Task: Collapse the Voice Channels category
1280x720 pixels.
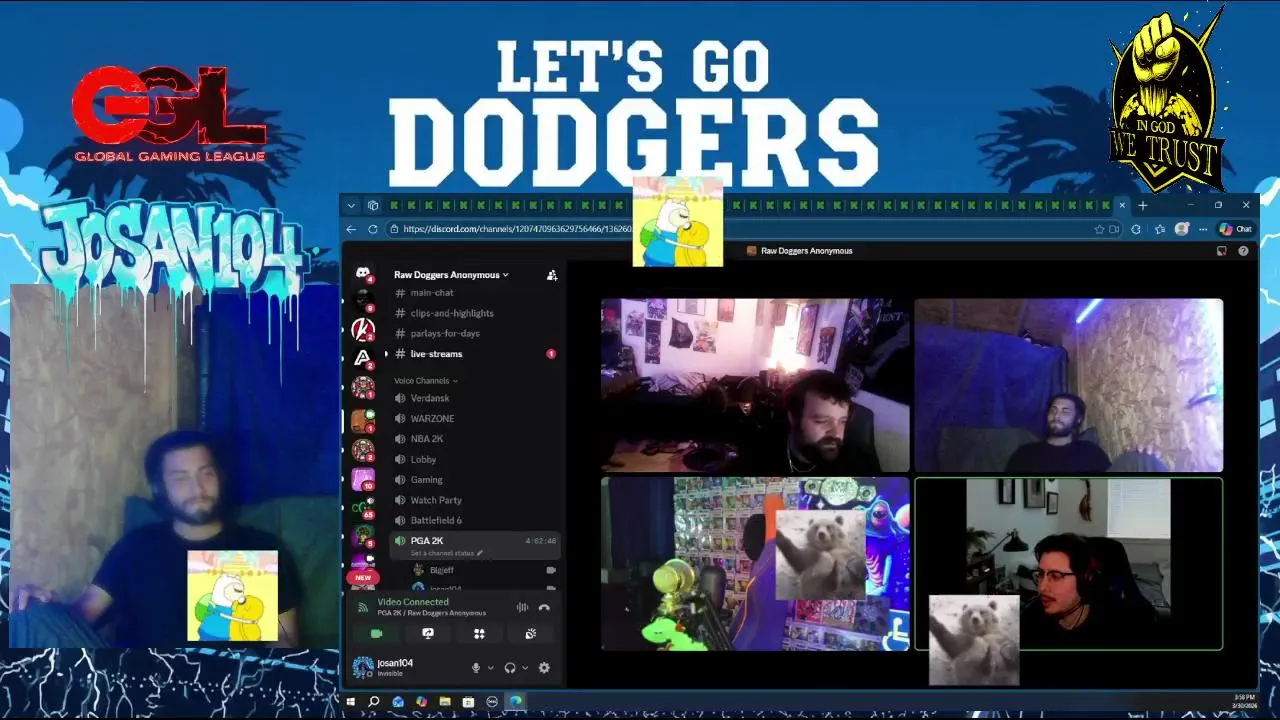Action: coord(426,381)
